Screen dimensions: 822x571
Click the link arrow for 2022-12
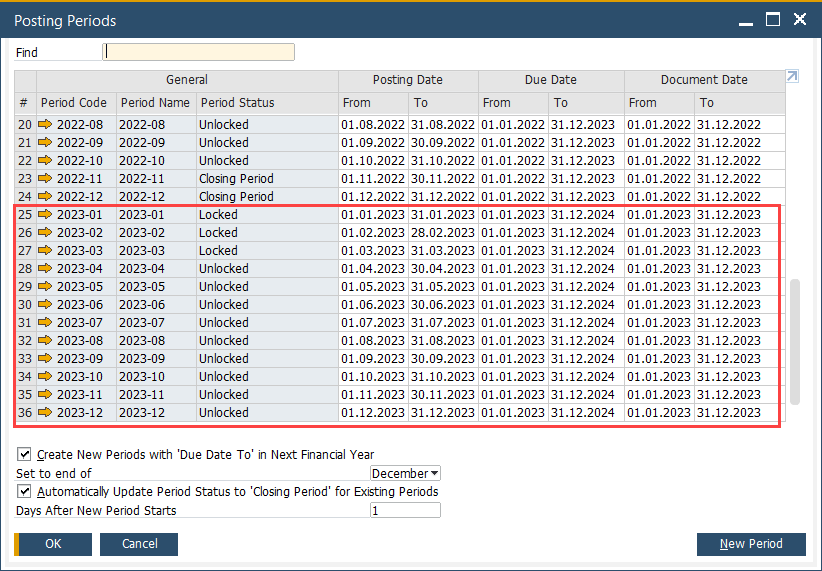coord(46,197)
